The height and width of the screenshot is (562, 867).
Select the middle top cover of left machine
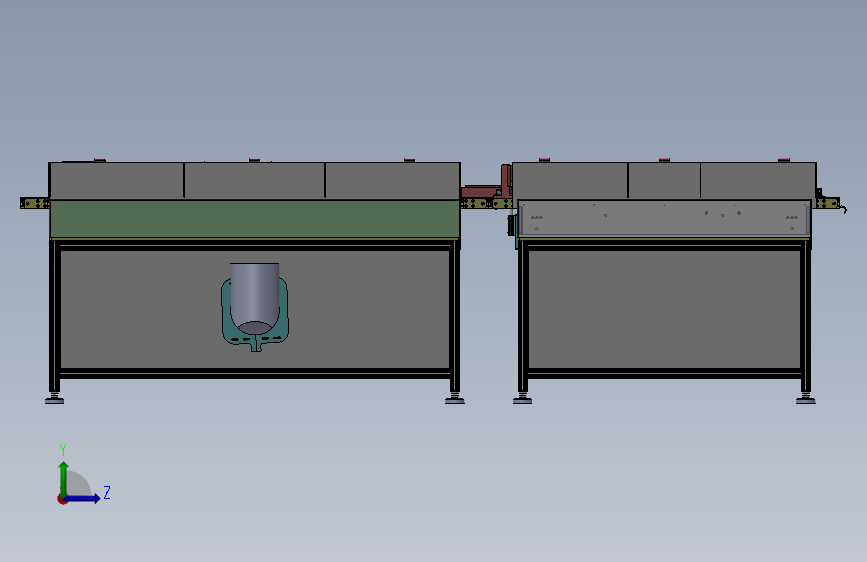click(254, 181)
